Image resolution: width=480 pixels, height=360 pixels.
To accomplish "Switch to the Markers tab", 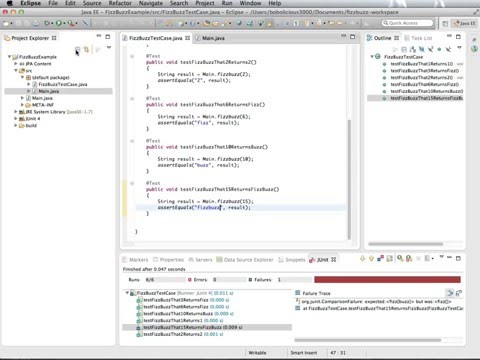I will click(x=135, y=260).
